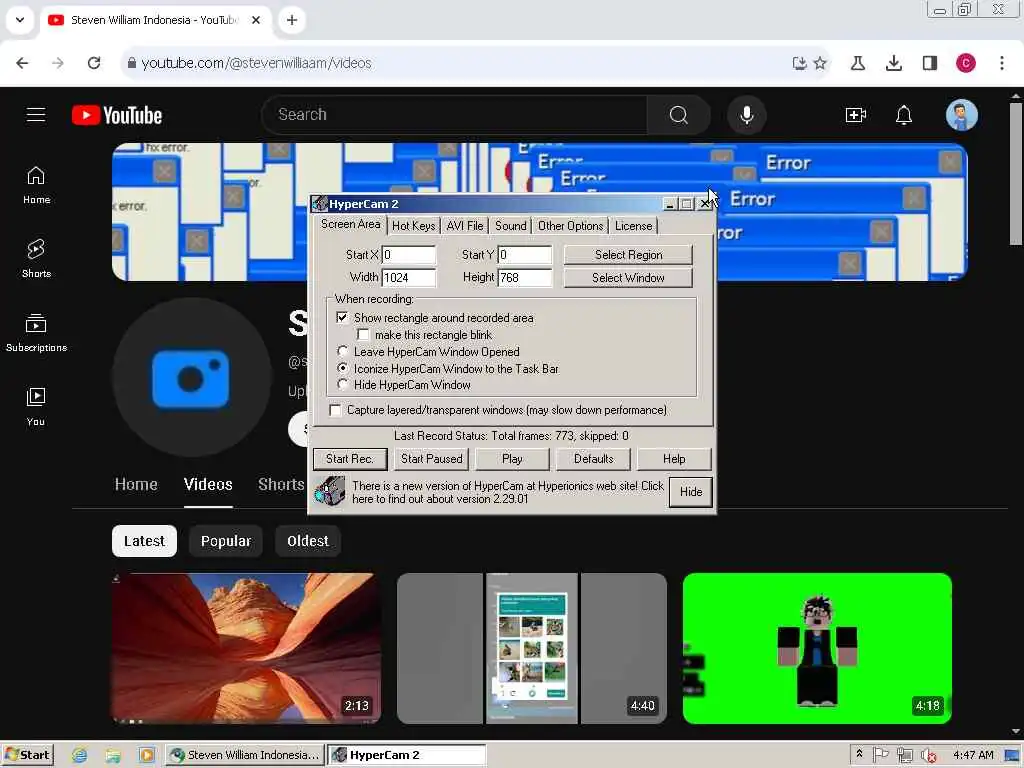
Task: Open the YouTube hamburger guide menu
Action: click(x=36, y=115)
